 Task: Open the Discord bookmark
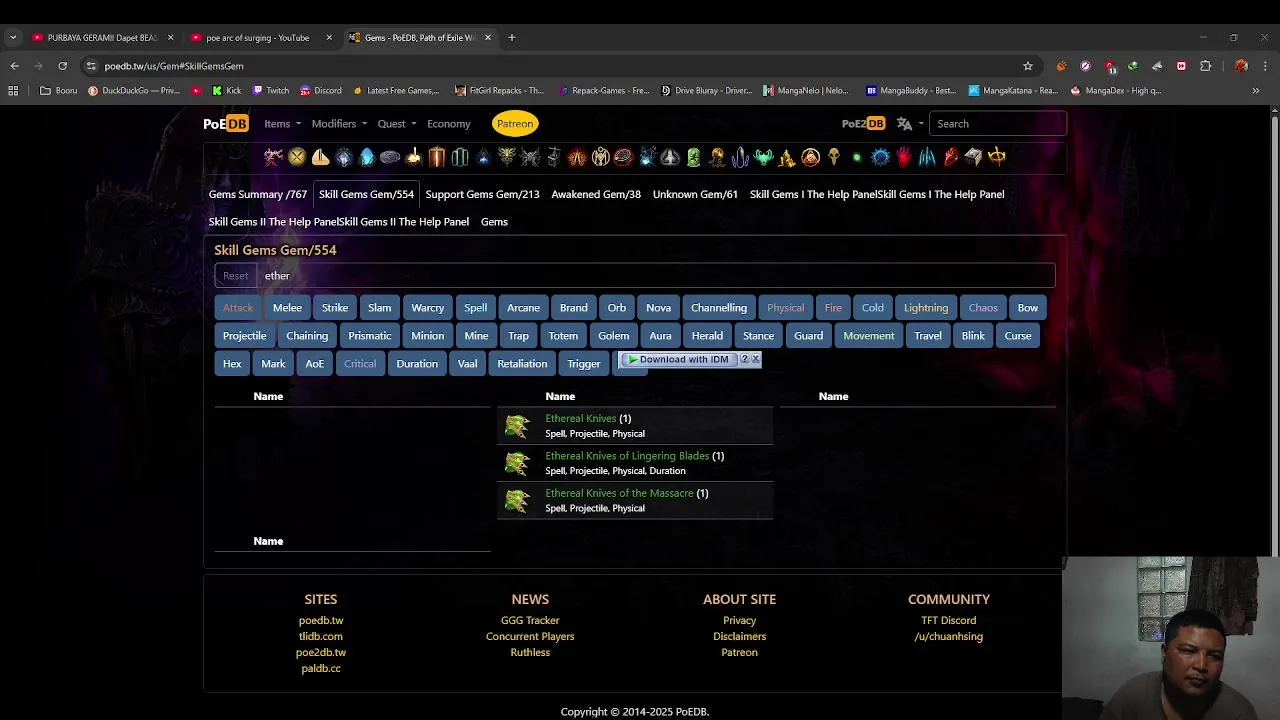pos(321,90)
